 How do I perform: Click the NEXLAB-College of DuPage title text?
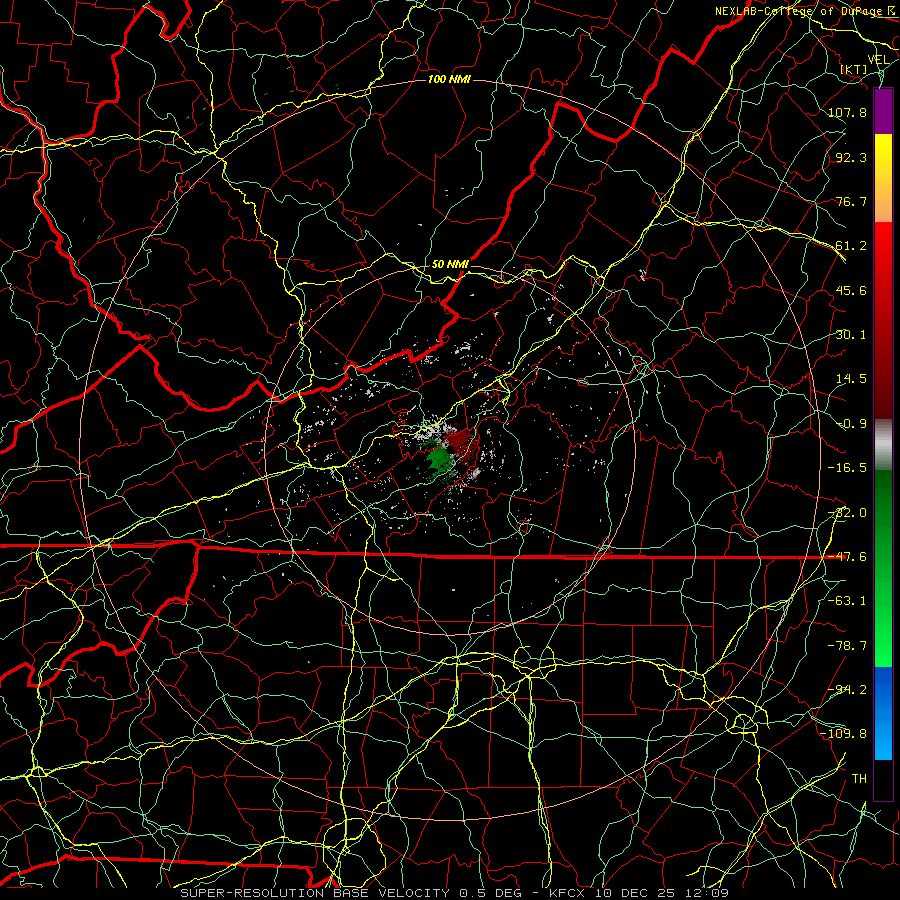click(800, 11)
